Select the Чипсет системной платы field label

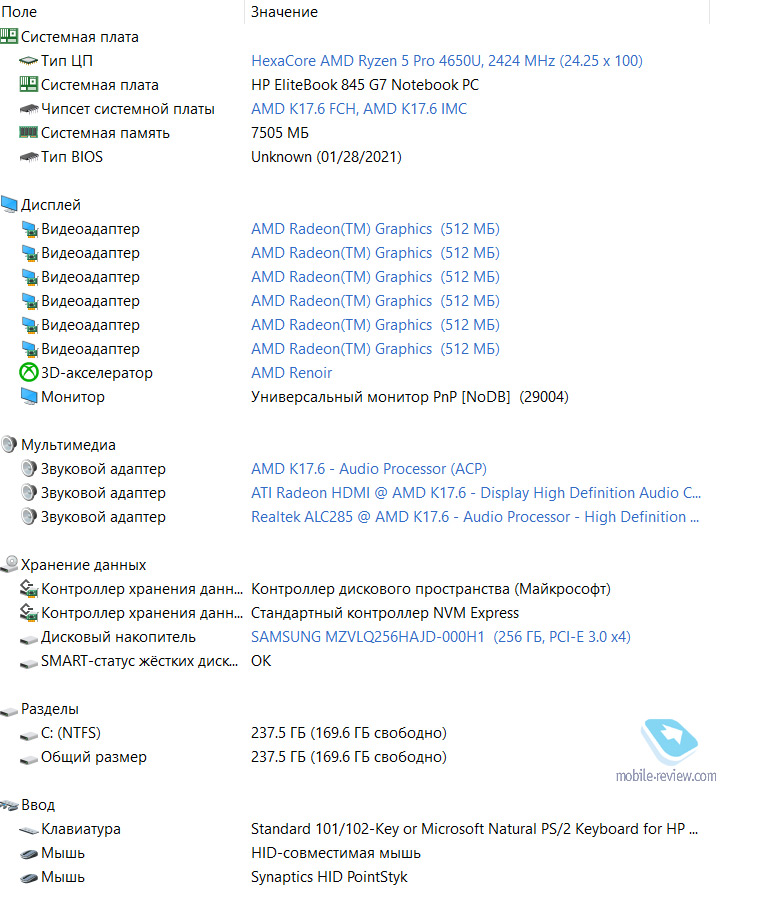coord(128,109)
